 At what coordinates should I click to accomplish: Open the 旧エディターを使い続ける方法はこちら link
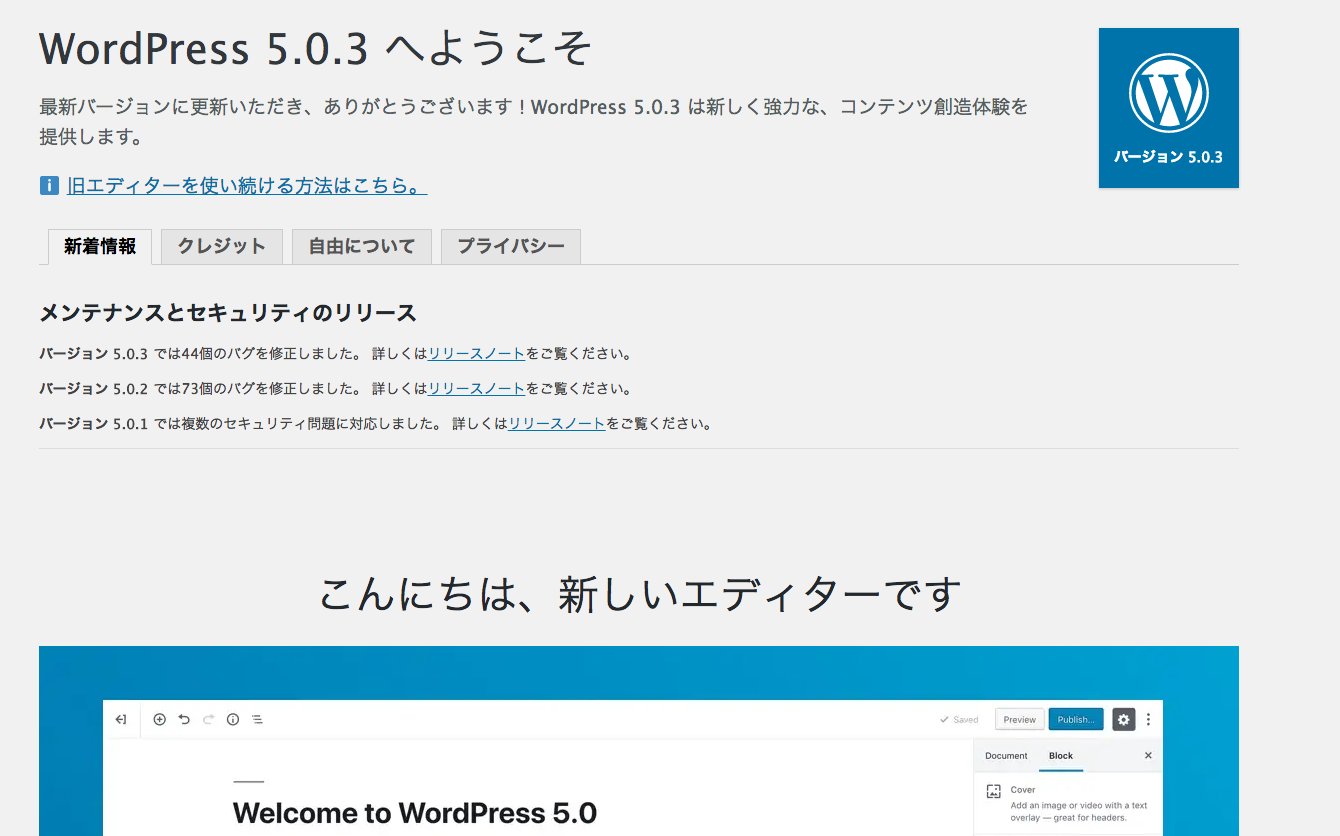click(x=247, y=186)
